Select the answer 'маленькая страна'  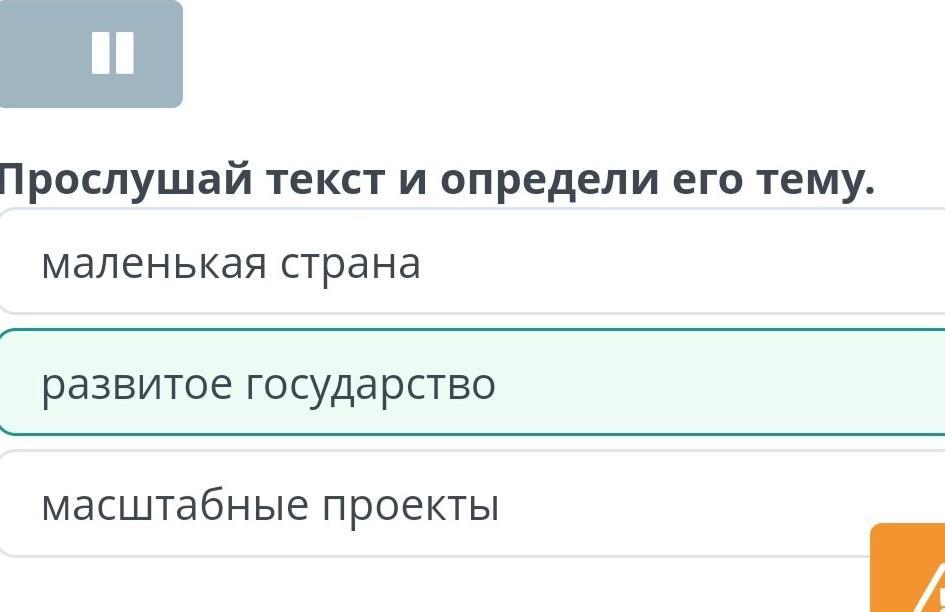click(230, 264)
